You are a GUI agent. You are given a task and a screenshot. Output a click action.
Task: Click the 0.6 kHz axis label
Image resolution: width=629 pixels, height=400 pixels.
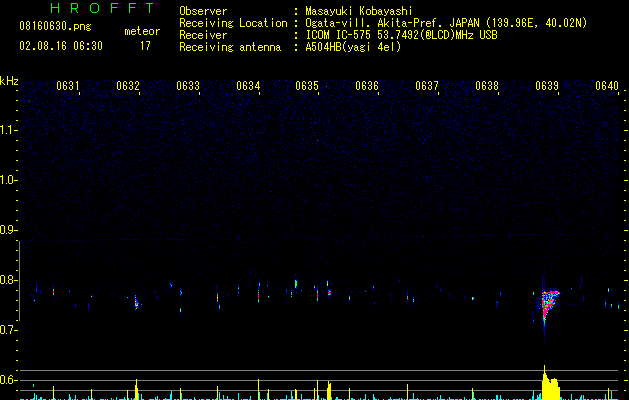pos(9,380)
